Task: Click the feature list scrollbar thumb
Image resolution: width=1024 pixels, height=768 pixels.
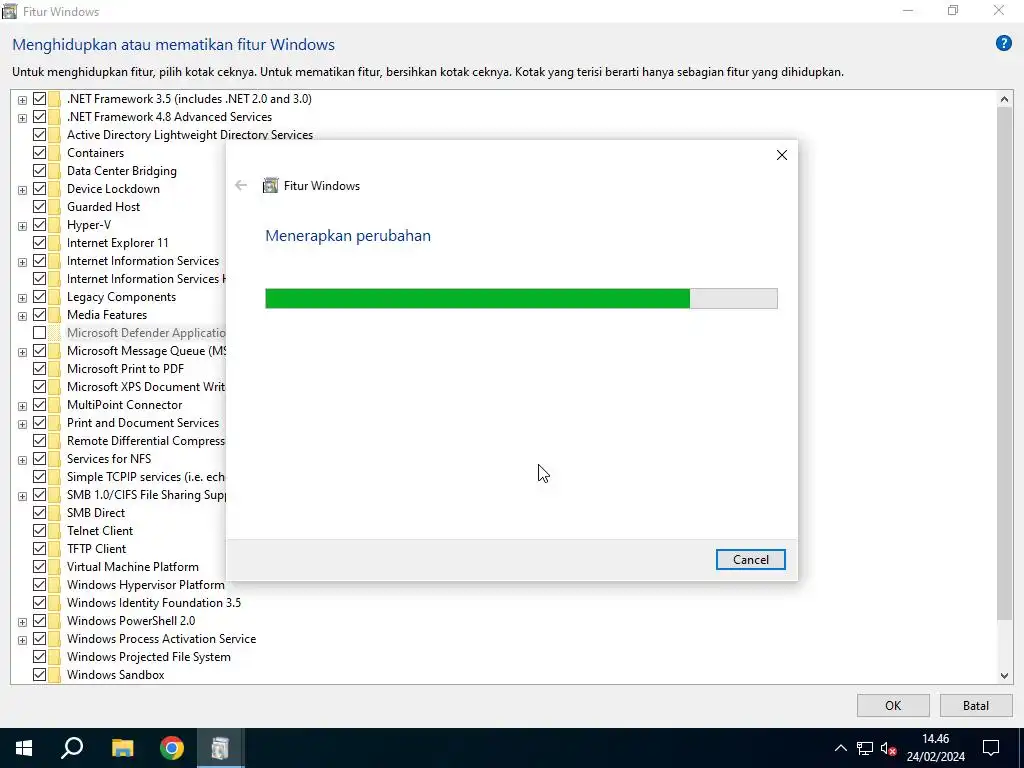Action: pyautogui.click(x=1004, y=364)
